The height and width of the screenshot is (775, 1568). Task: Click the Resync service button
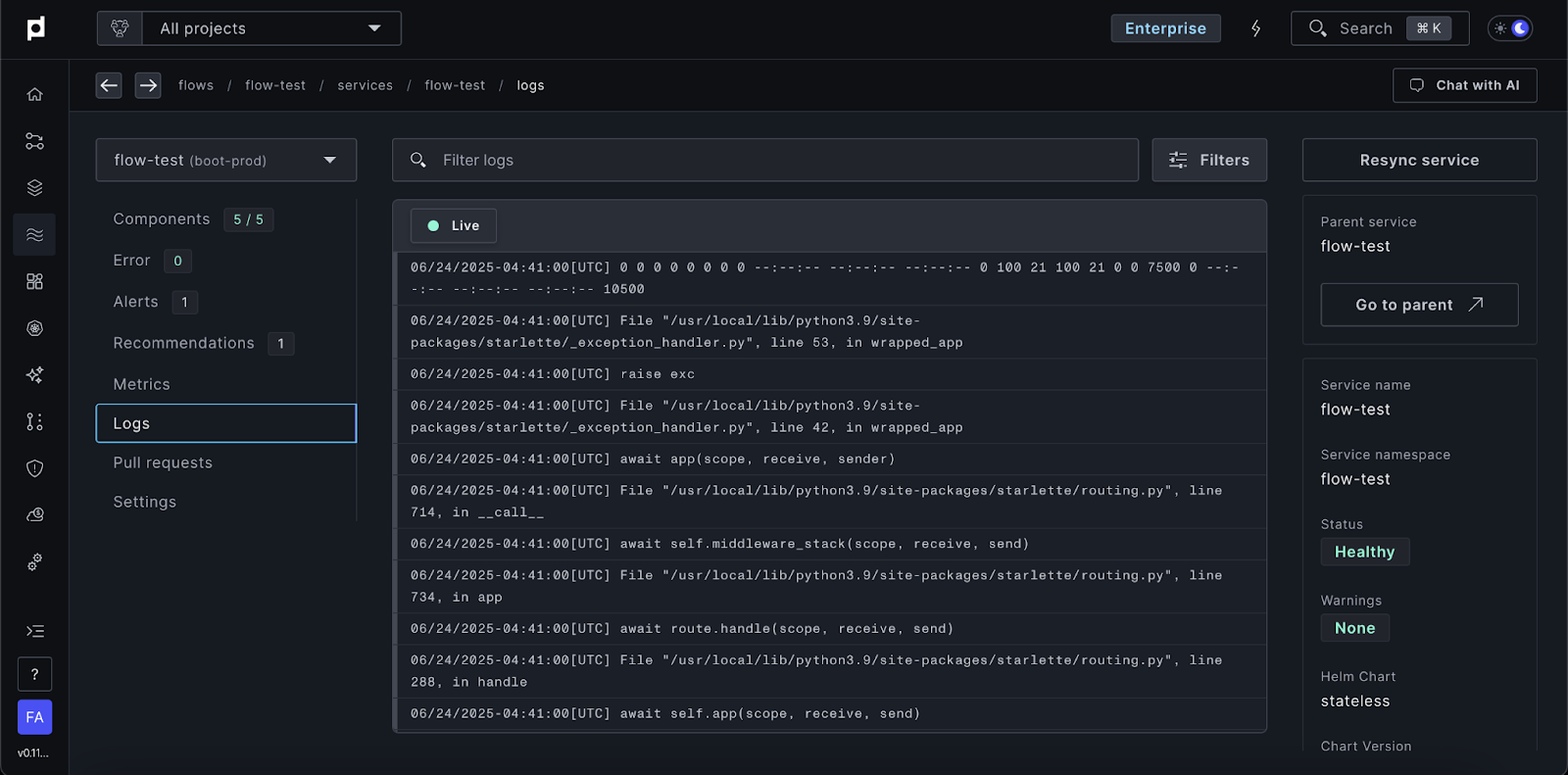[1419, 160]
